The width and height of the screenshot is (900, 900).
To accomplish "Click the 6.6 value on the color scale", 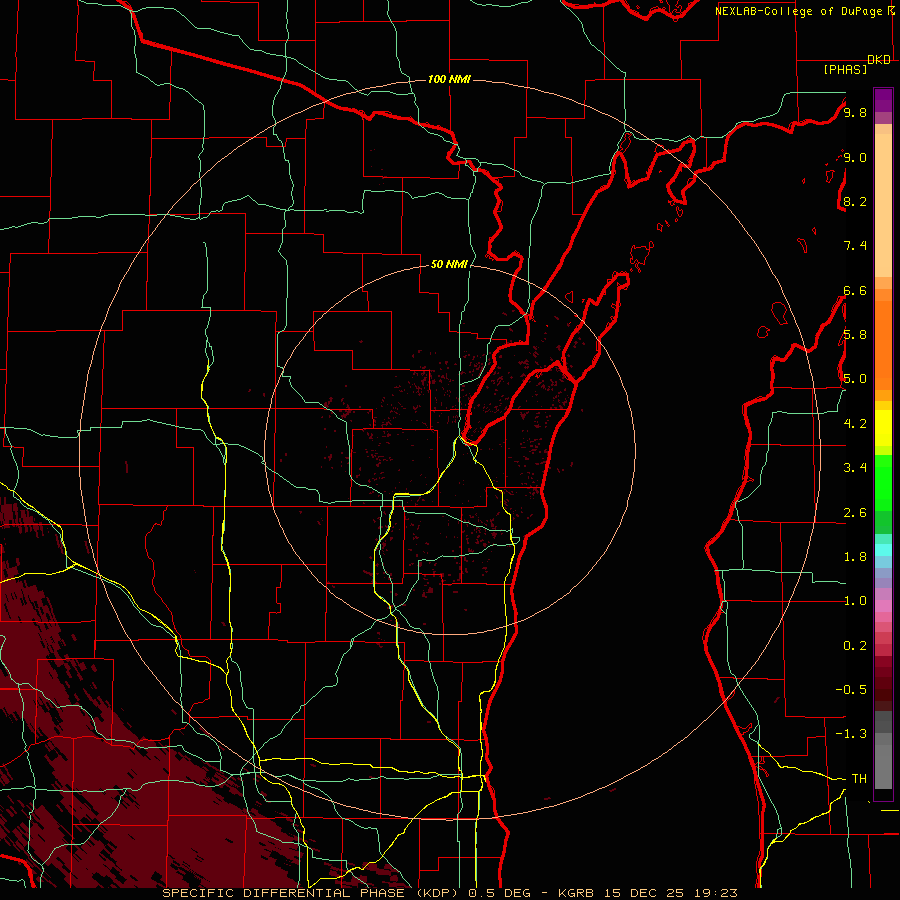I will pos(855,290).
